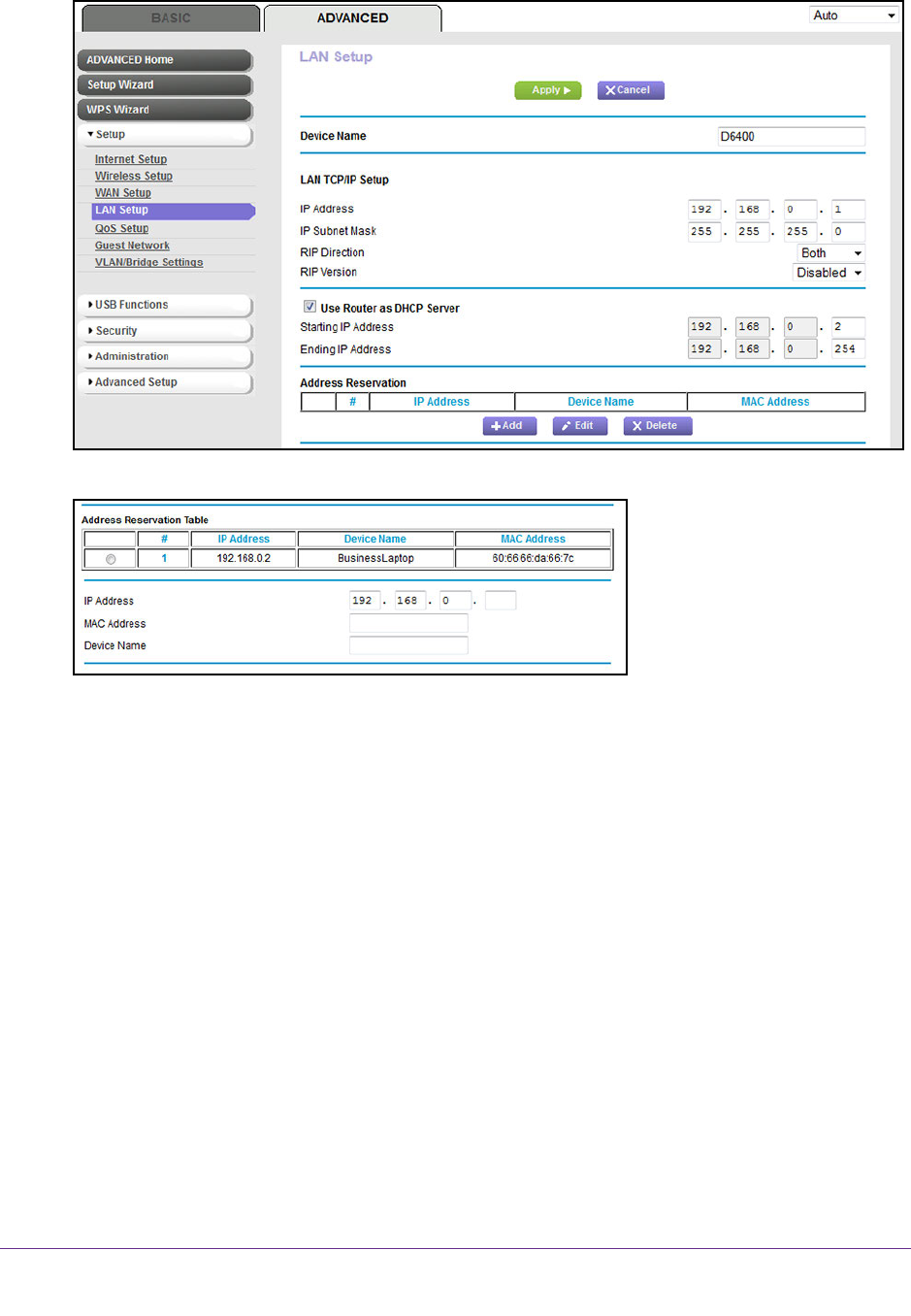Open the QoS Setup page
Screen dimensions: 911x1316
(122, 228)
